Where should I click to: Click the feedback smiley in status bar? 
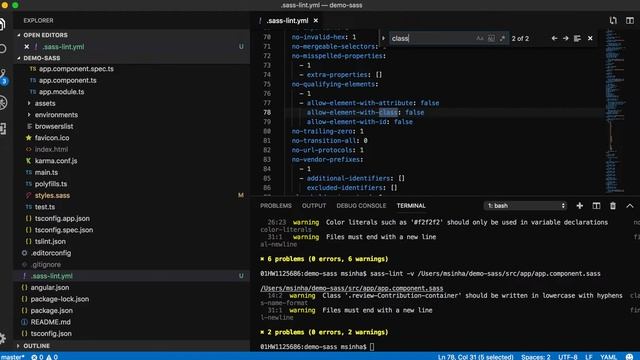[x=629, y=357]
